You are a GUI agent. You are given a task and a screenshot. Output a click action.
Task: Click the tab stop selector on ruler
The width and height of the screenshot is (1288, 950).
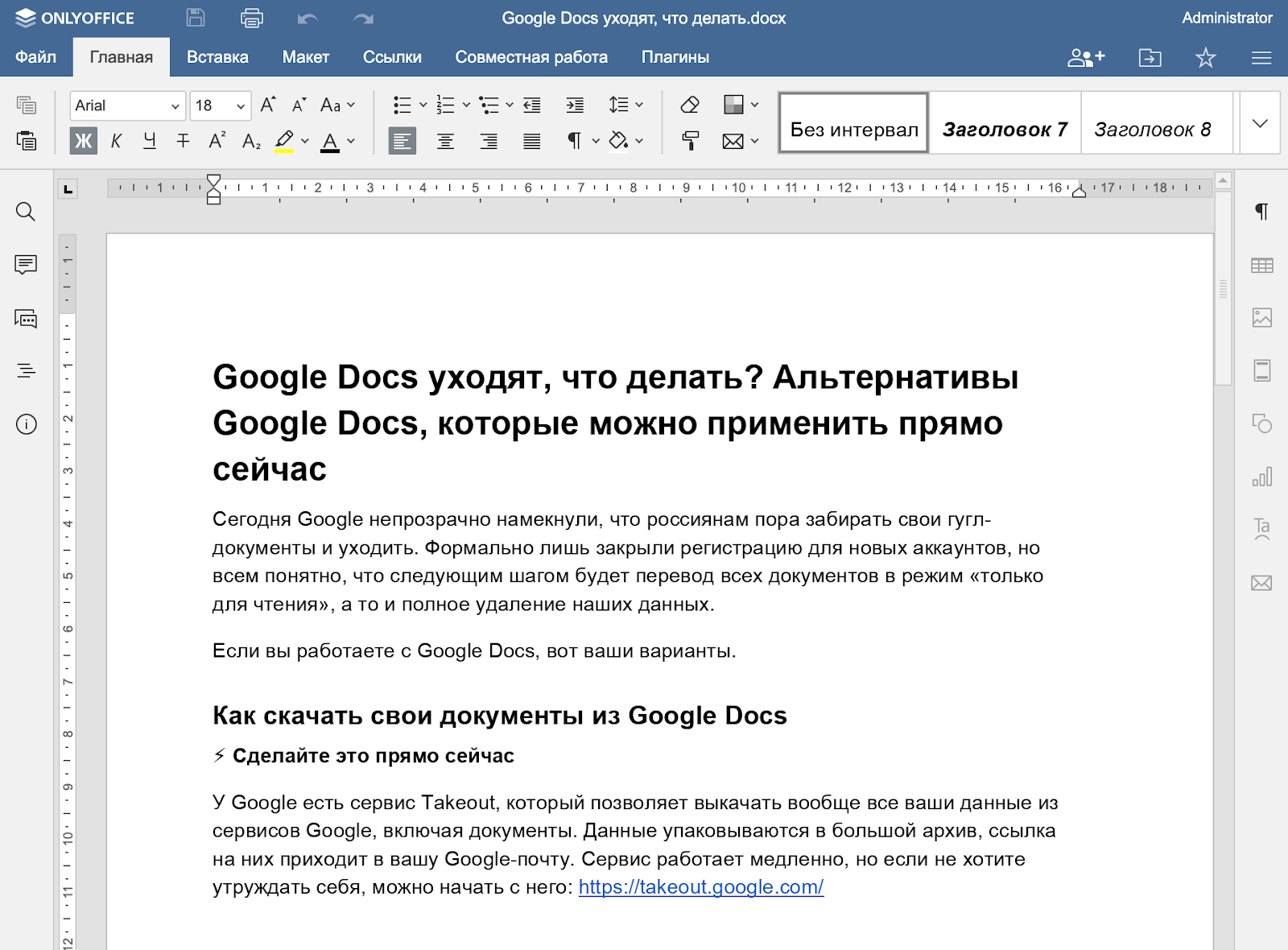tap(68, 189)
